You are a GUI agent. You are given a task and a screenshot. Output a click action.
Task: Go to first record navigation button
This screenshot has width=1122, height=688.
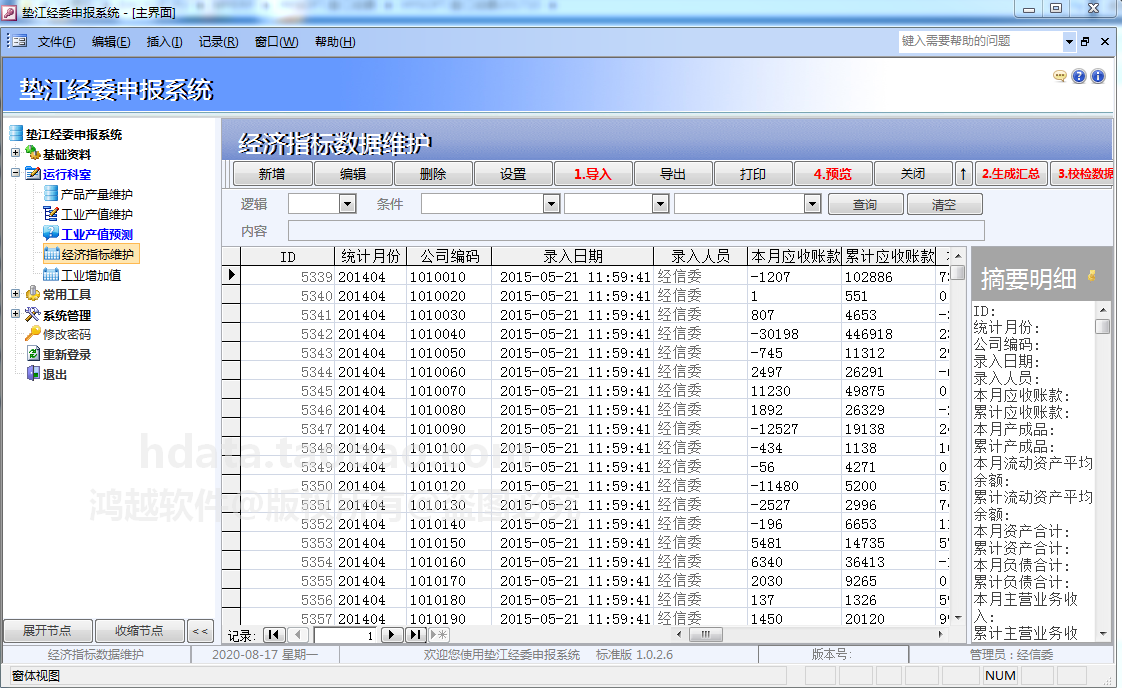pos(275,635)
